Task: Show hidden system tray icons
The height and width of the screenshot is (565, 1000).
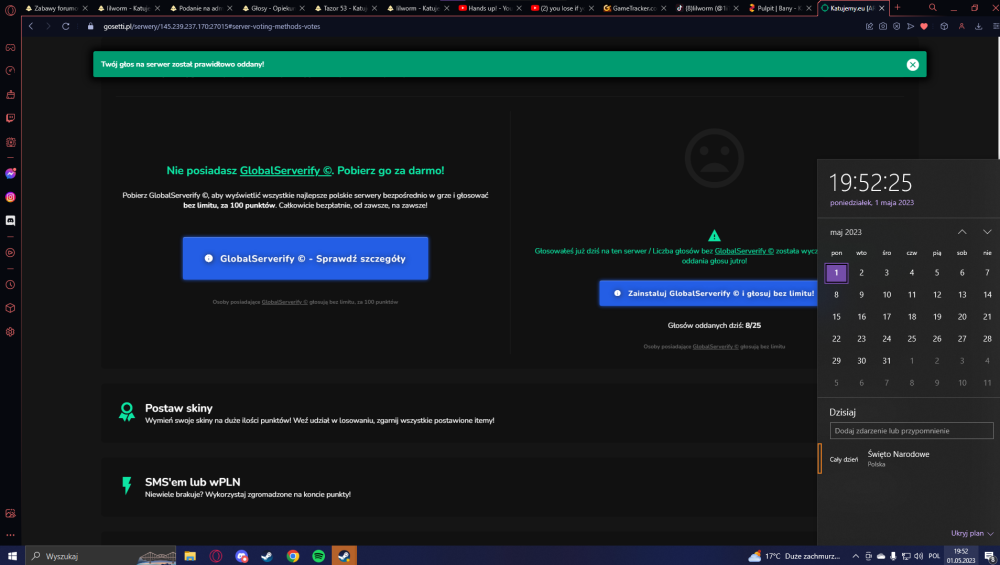Action: (x=856, y=556)
